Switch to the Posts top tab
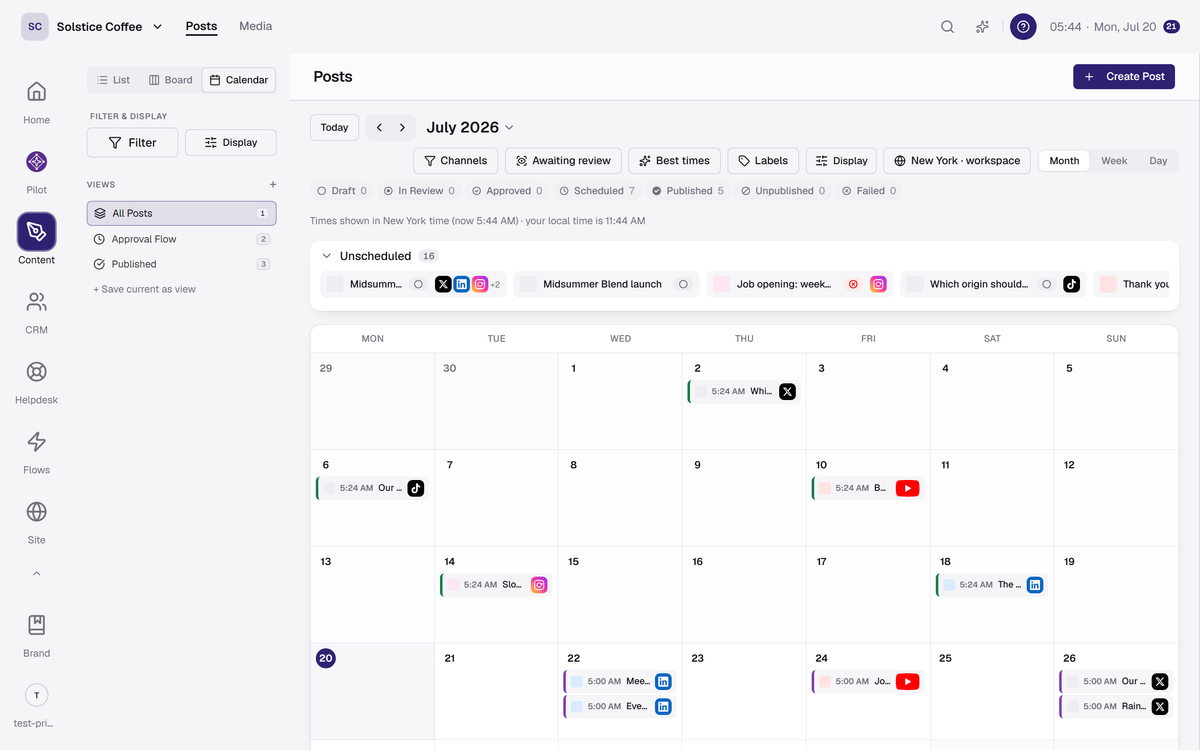The height and width of the screenshot is (750, 1200). (x=201, y=26)
